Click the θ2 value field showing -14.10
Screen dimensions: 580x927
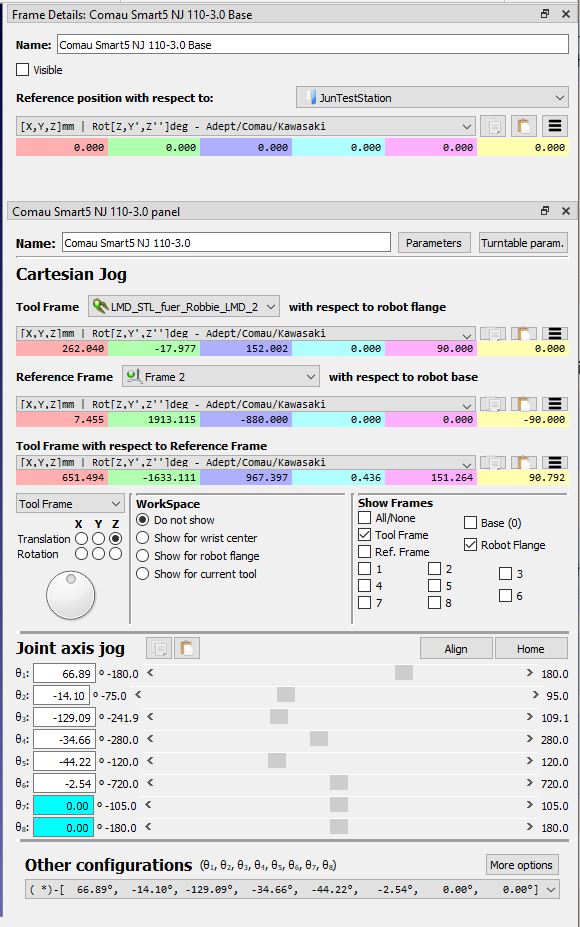(61, 695)
